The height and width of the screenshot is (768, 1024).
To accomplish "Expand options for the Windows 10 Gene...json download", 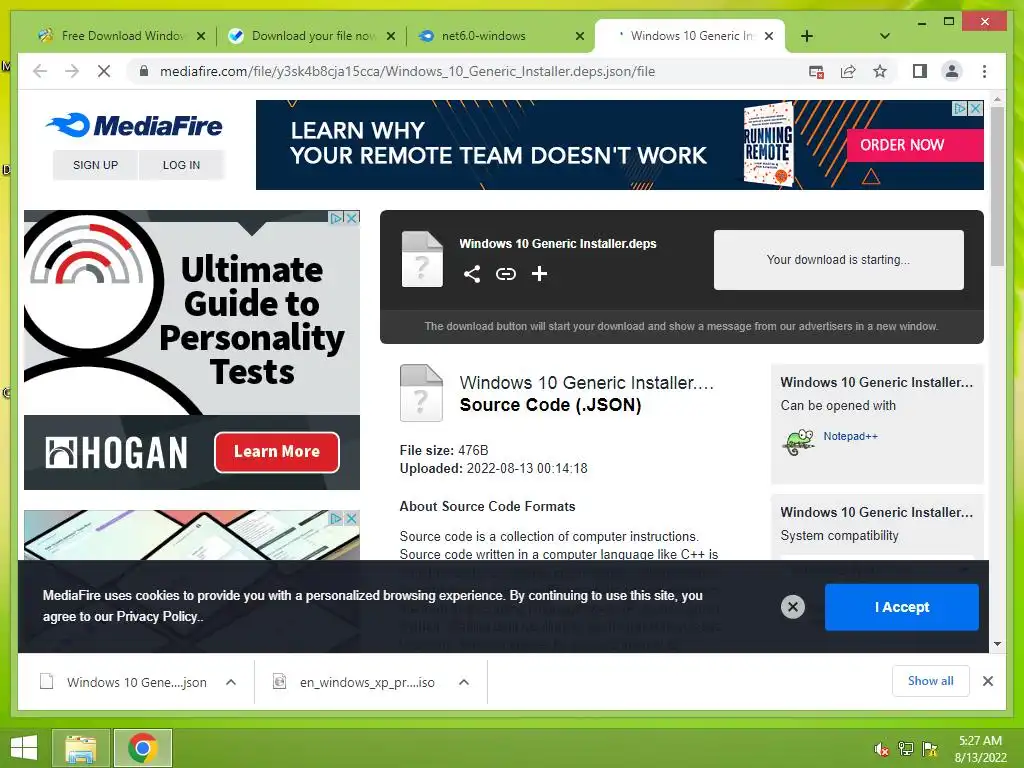I will (x=231, y=682).
